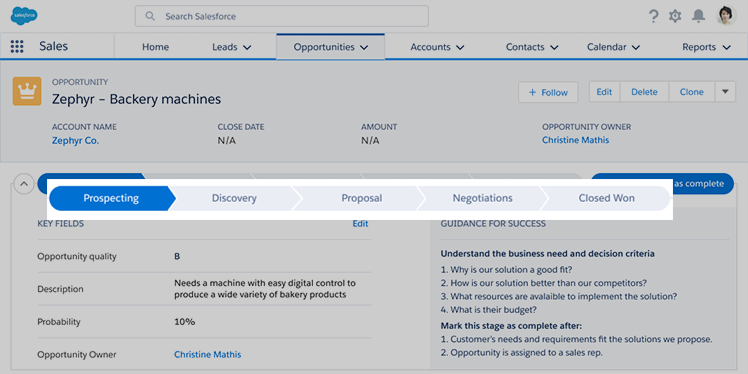
Task: Click the orange opportunity crown icon
Action: click(27, 91)
